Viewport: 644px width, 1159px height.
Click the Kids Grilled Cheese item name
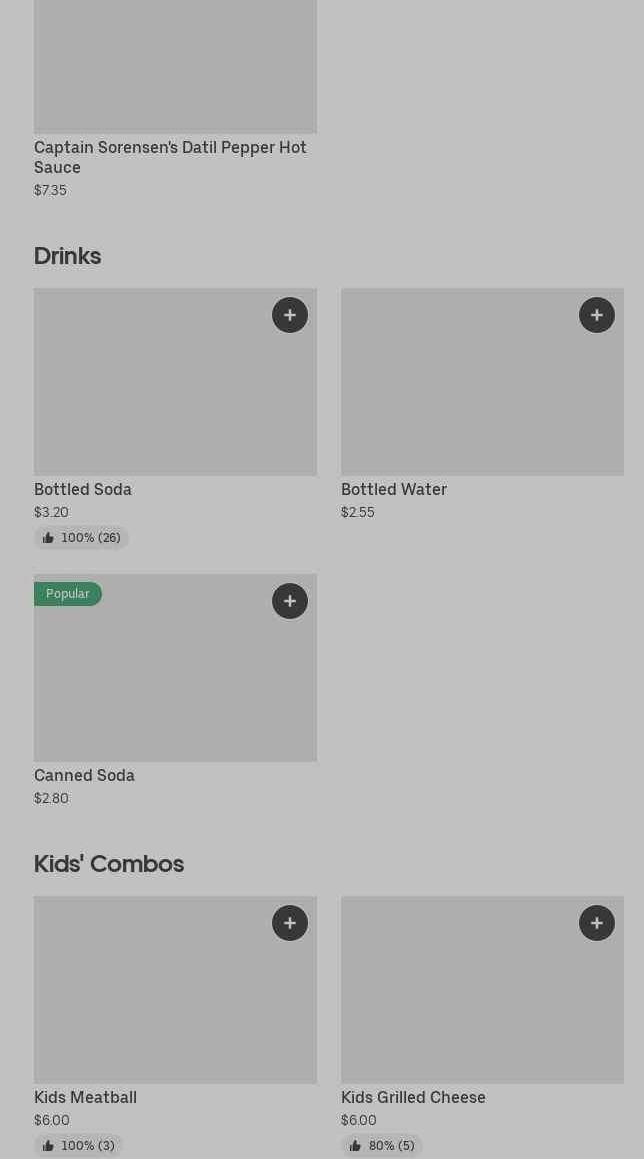click(x=413, y=1097)
